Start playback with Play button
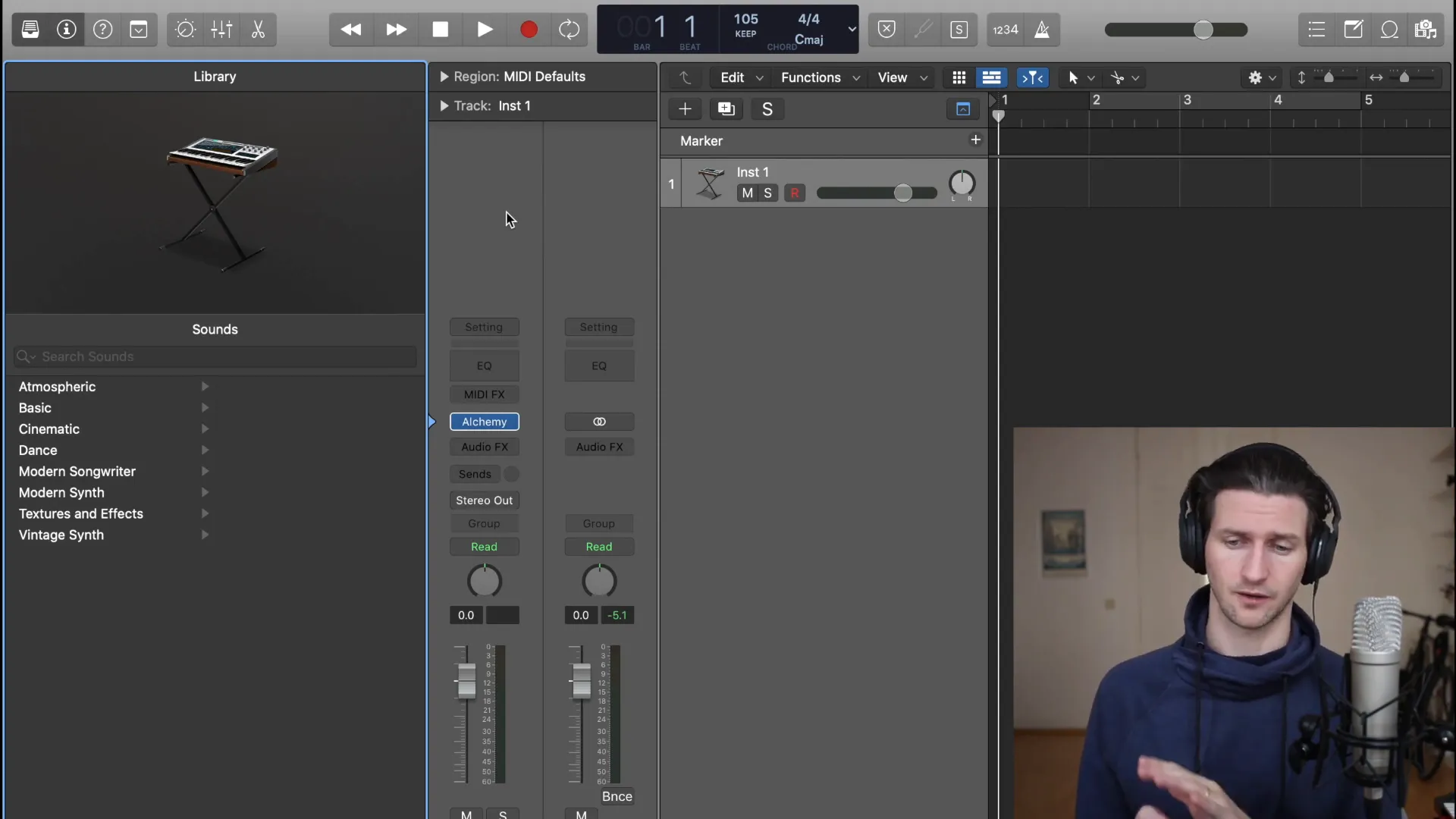 485,30
